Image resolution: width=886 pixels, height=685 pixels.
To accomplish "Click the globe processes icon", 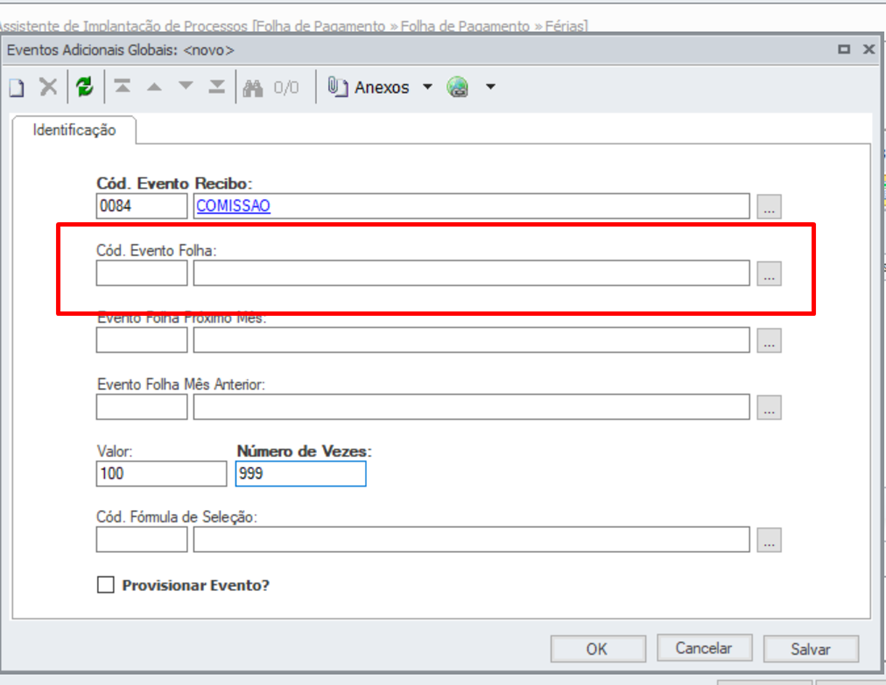I will (458, 87).
